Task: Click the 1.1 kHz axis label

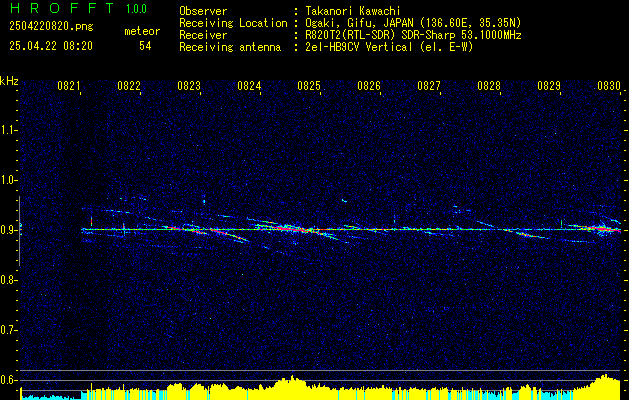Action: click(8, 130)
